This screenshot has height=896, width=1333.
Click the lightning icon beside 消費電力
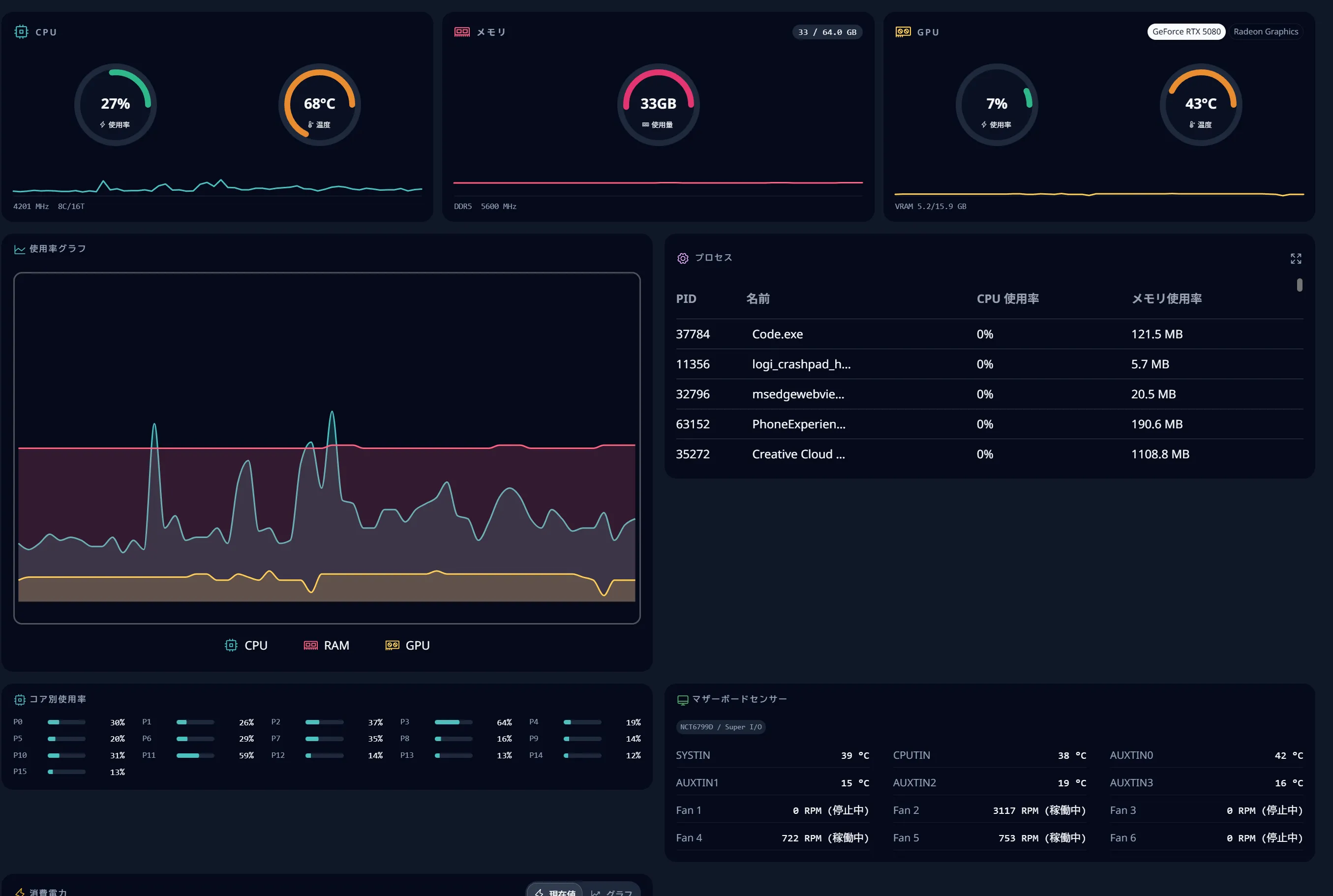click(x=20, y=892)
